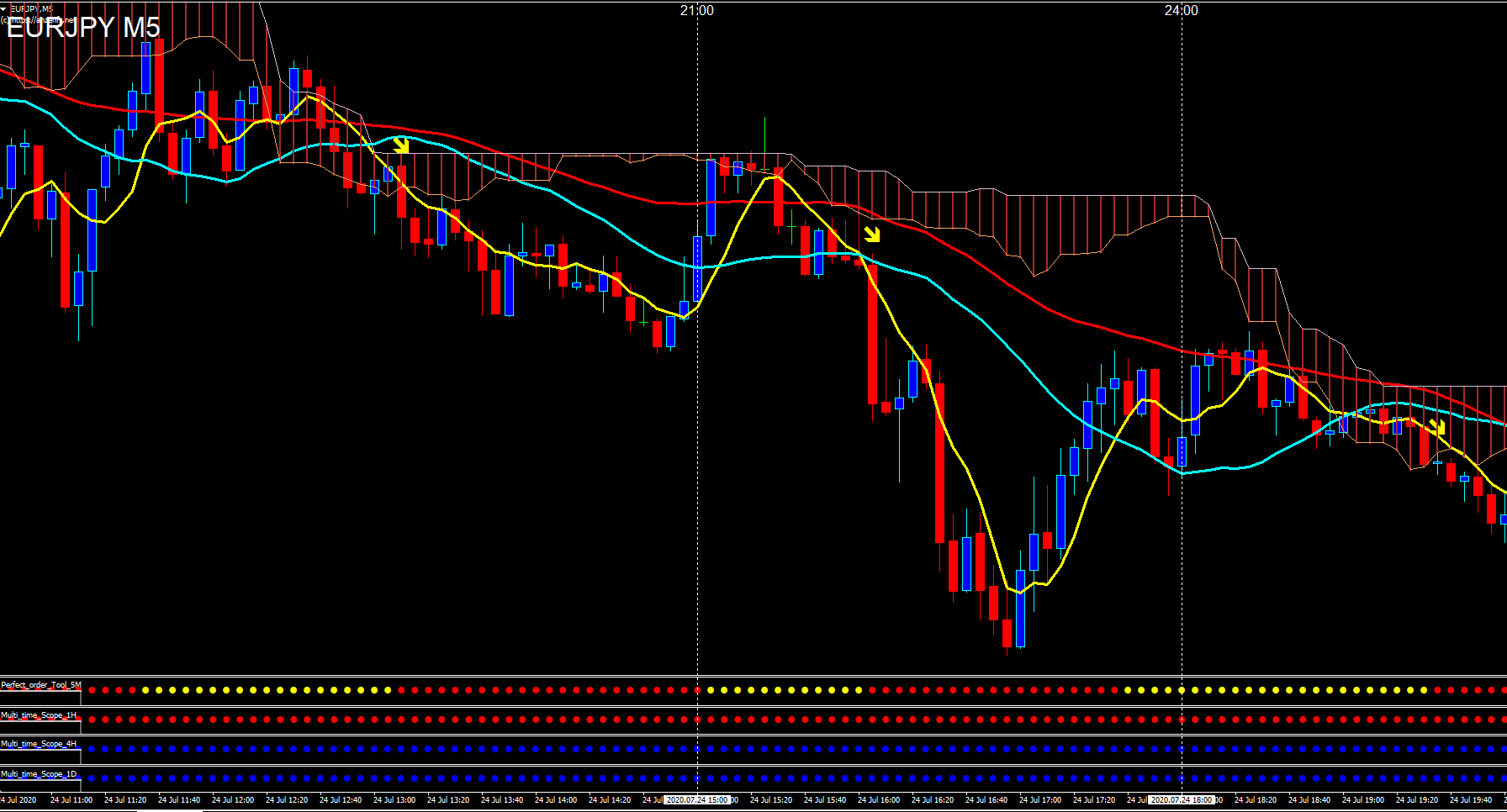This screenshot has height=812, width=1507.
Task: Click the 21:00 session time label
Action: pos(697,10)
